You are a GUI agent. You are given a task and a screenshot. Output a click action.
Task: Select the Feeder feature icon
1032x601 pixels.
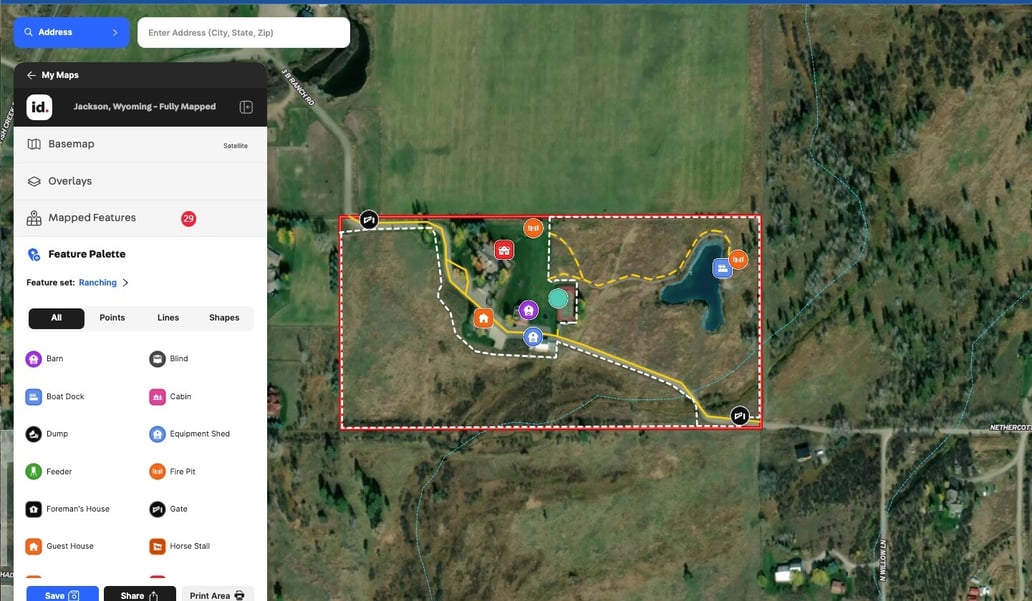(31, 471)
